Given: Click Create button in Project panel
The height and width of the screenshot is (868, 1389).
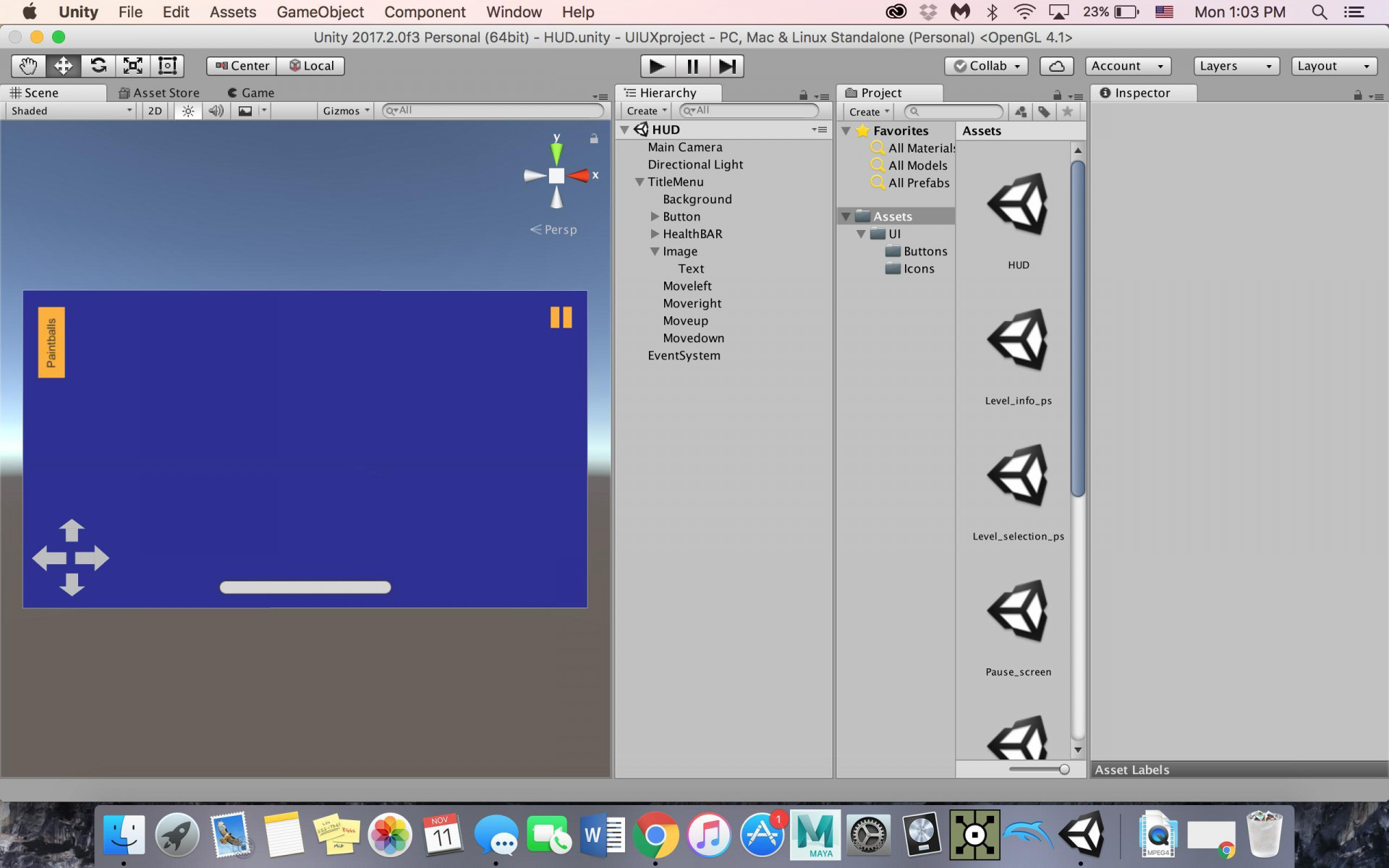Looking at the screenshot, I should tap(868, 112).
